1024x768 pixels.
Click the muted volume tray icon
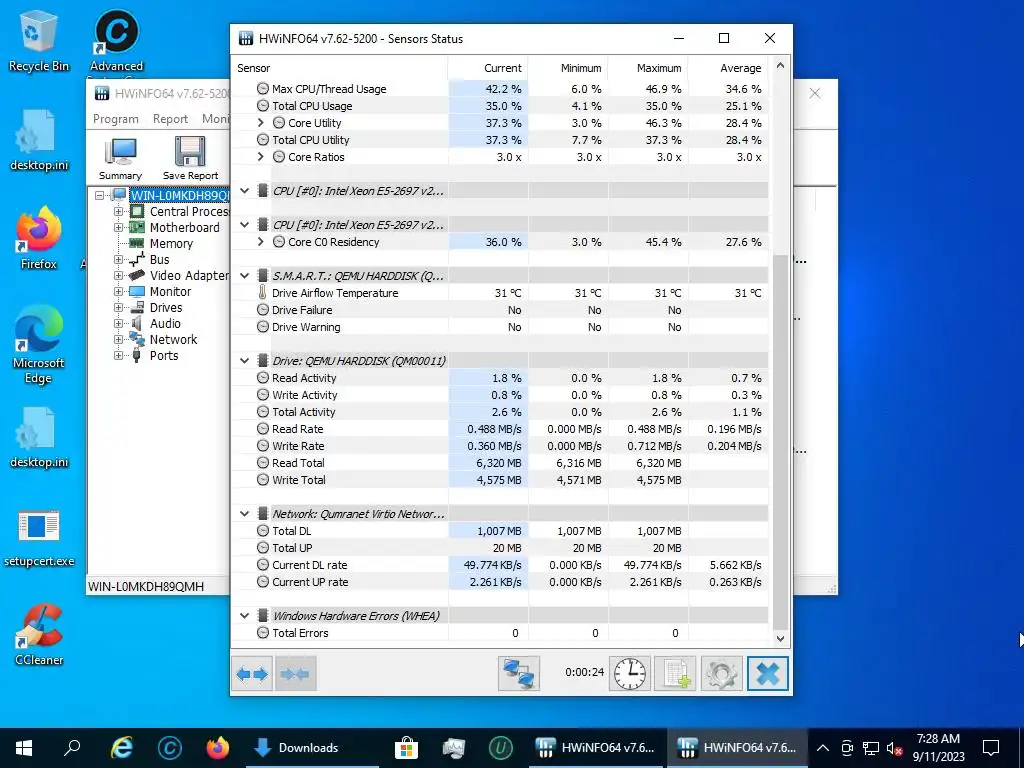click(x=894, y=748)
